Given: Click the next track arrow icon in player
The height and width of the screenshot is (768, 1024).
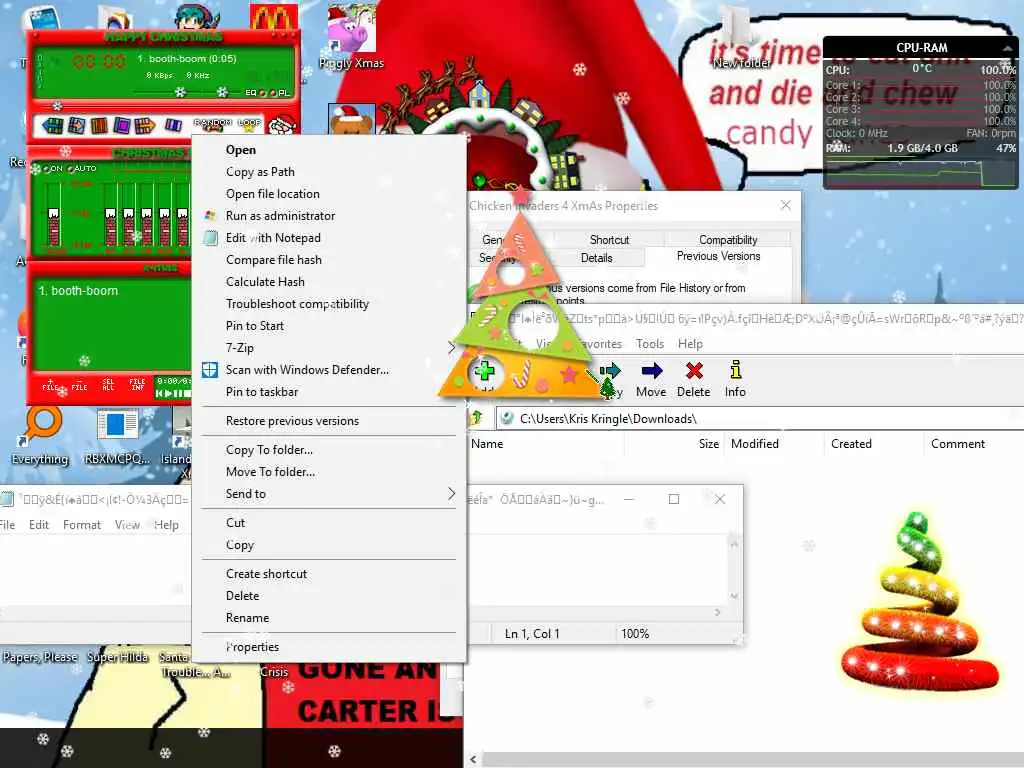Looking at the screenshot, I should pos(145,125).
